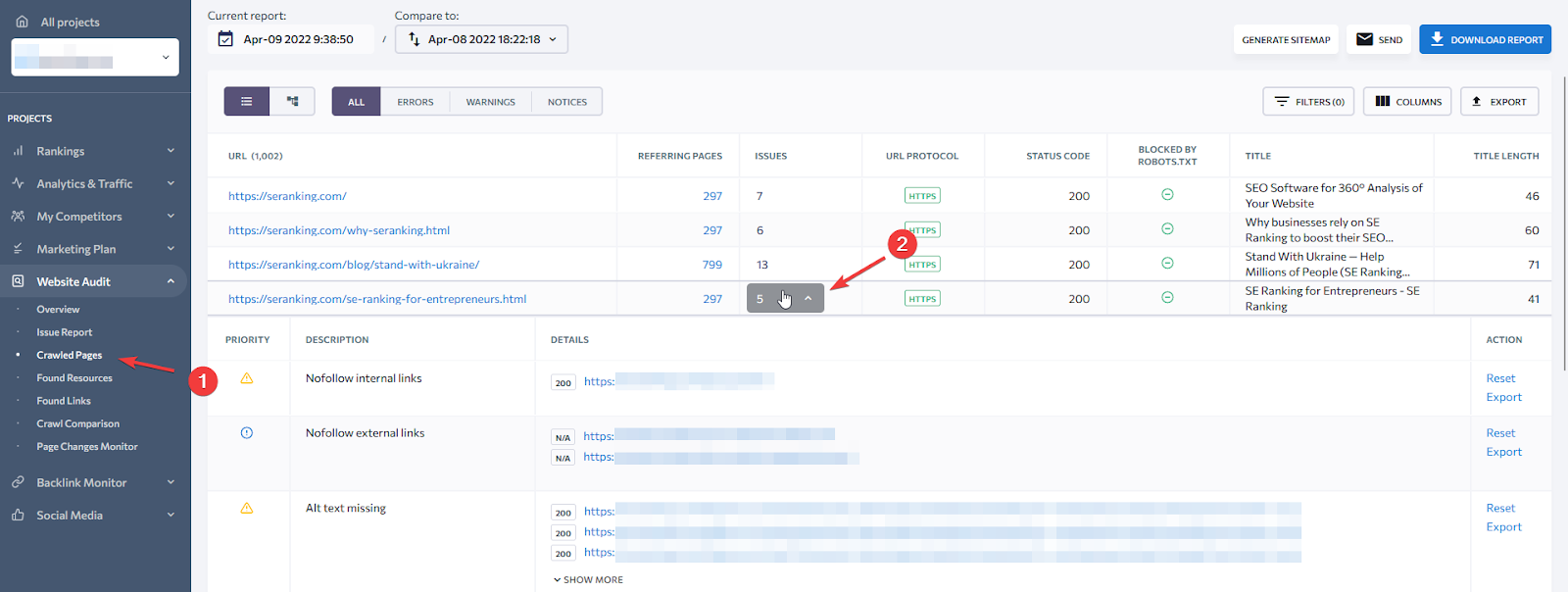The image size is (1568, 592).
Task: Open the project selector dropdown
Action: (x=95, y=57)
